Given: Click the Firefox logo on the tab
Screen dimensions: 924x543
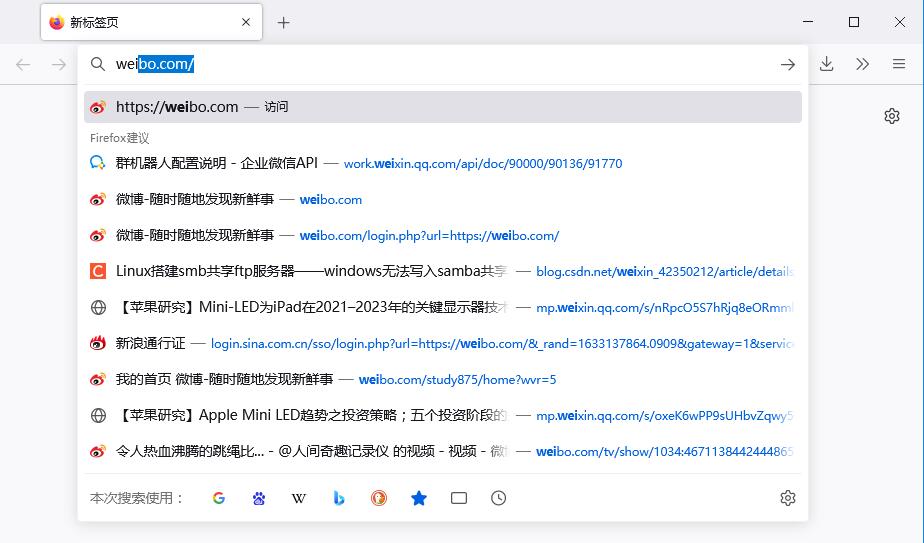Looking at the screenshot, I should click(57, 22).
